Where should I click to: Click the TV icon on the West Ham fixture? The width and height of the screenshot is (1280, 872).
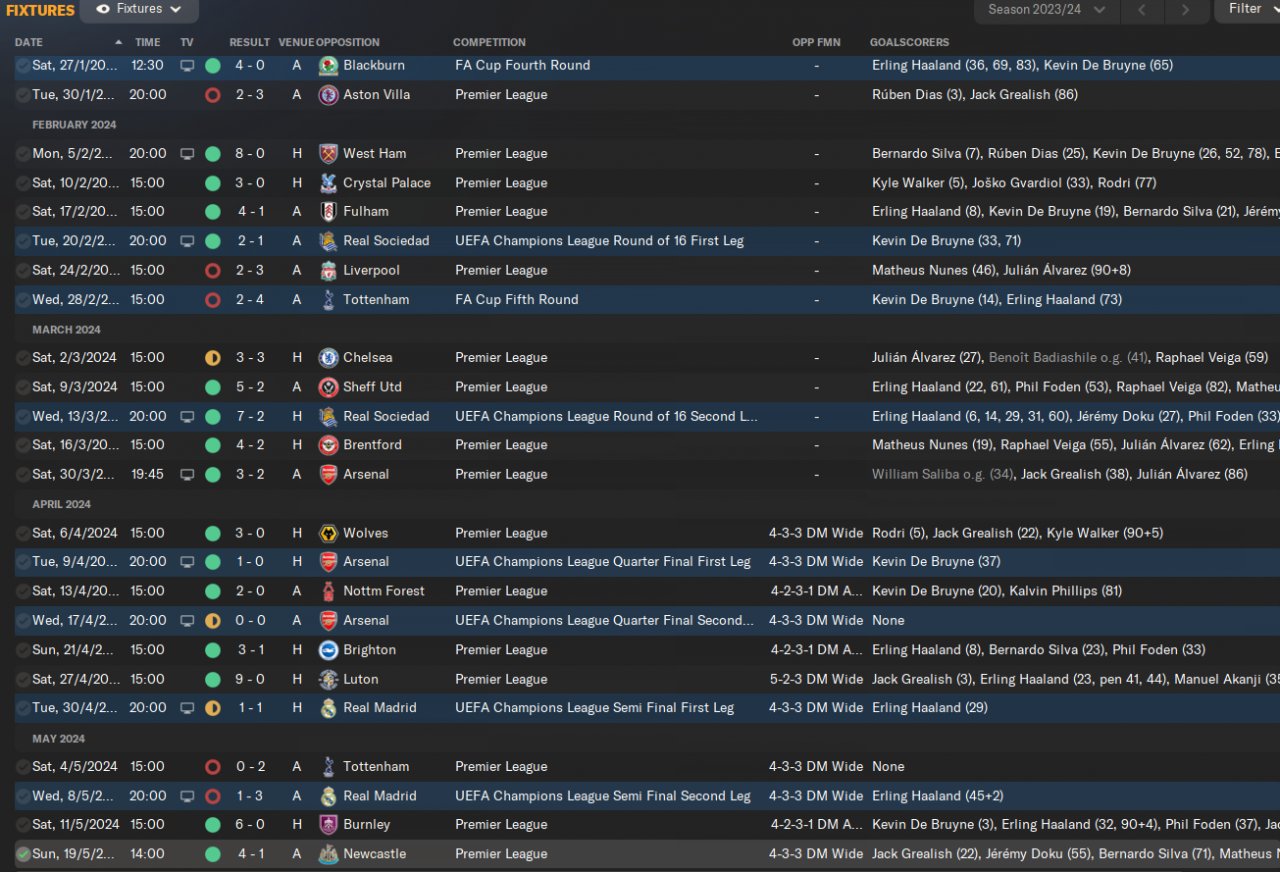(x=187, y=154)
